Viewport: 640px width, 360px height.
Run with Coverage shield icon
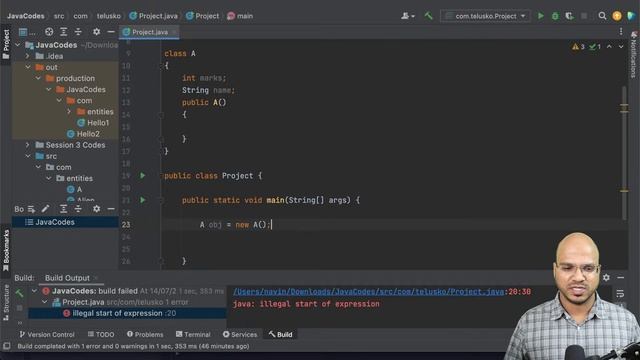pyautogui.click(x=569, y=16)
